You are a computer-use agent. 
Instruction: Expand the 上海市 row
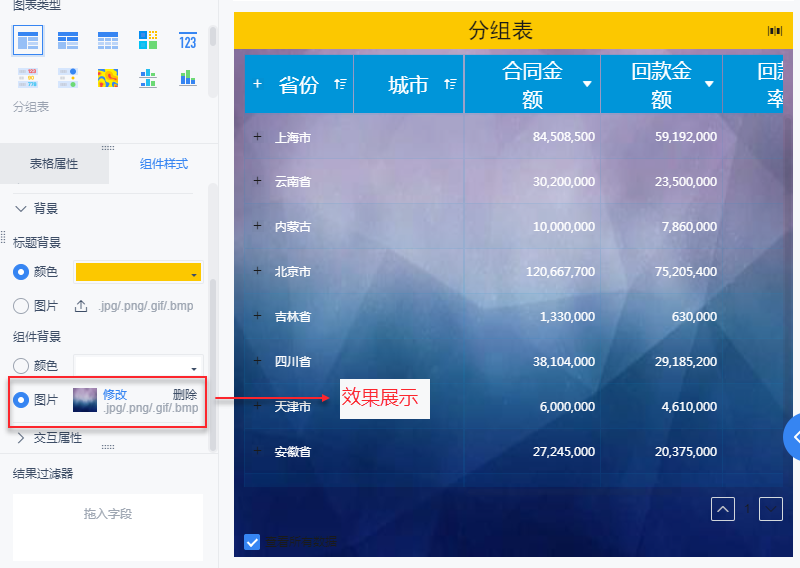tap(258, 137)
